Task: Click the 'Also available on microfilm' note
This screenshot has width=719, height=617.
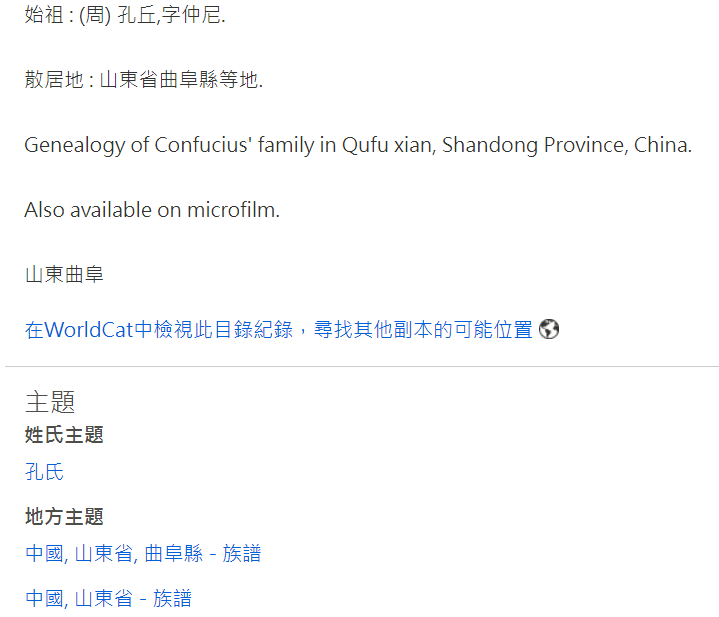Action: (152, 210)
